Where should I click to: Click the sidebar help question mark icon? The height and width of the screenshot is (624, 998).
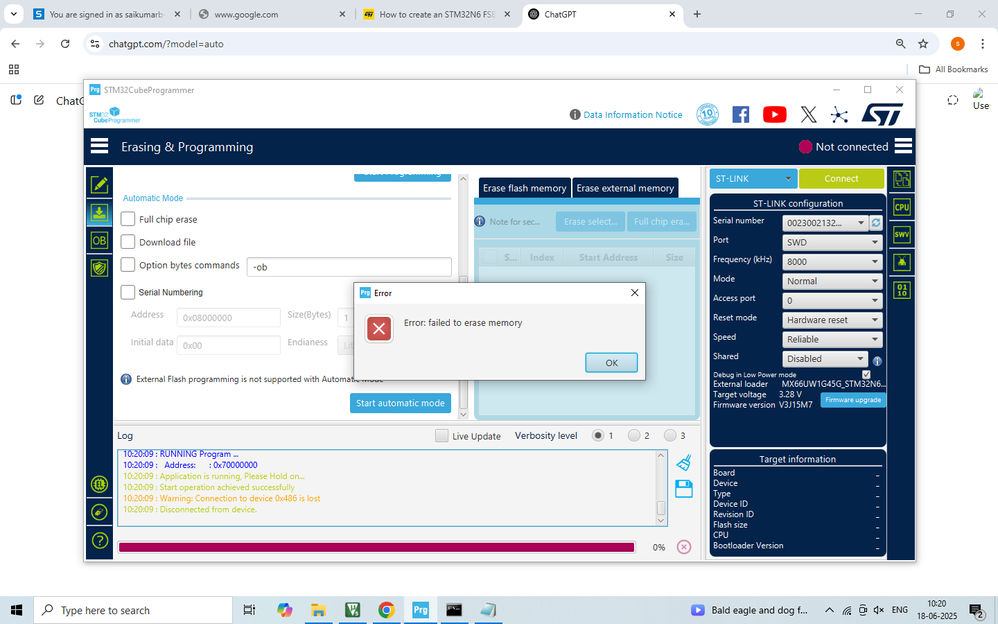99,541
